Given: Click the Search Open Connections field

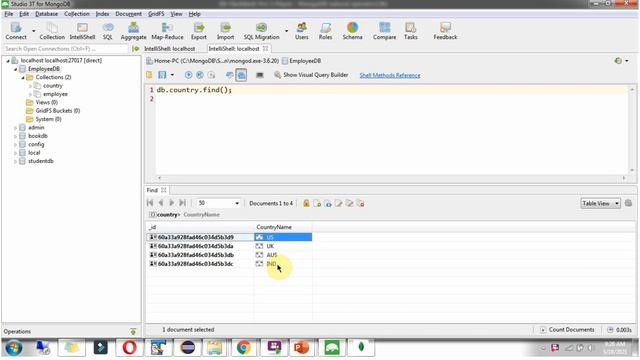Looking at the screenshot, I should click(x=65, y=49).
